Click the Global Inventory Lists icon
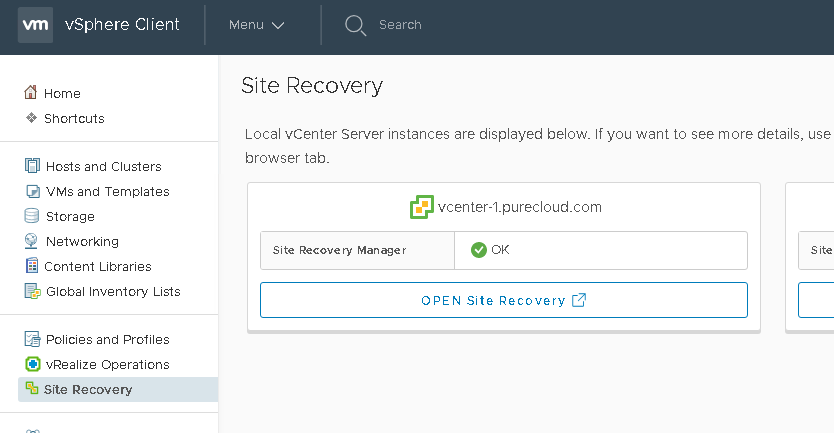 [32, 291]
